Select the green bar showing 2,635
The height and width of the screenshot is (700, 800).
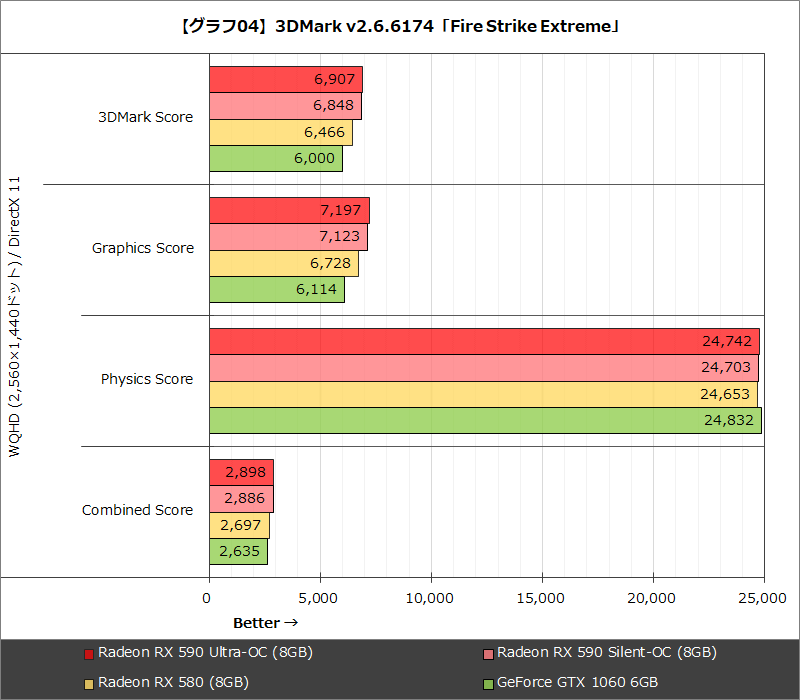point(240,551)
